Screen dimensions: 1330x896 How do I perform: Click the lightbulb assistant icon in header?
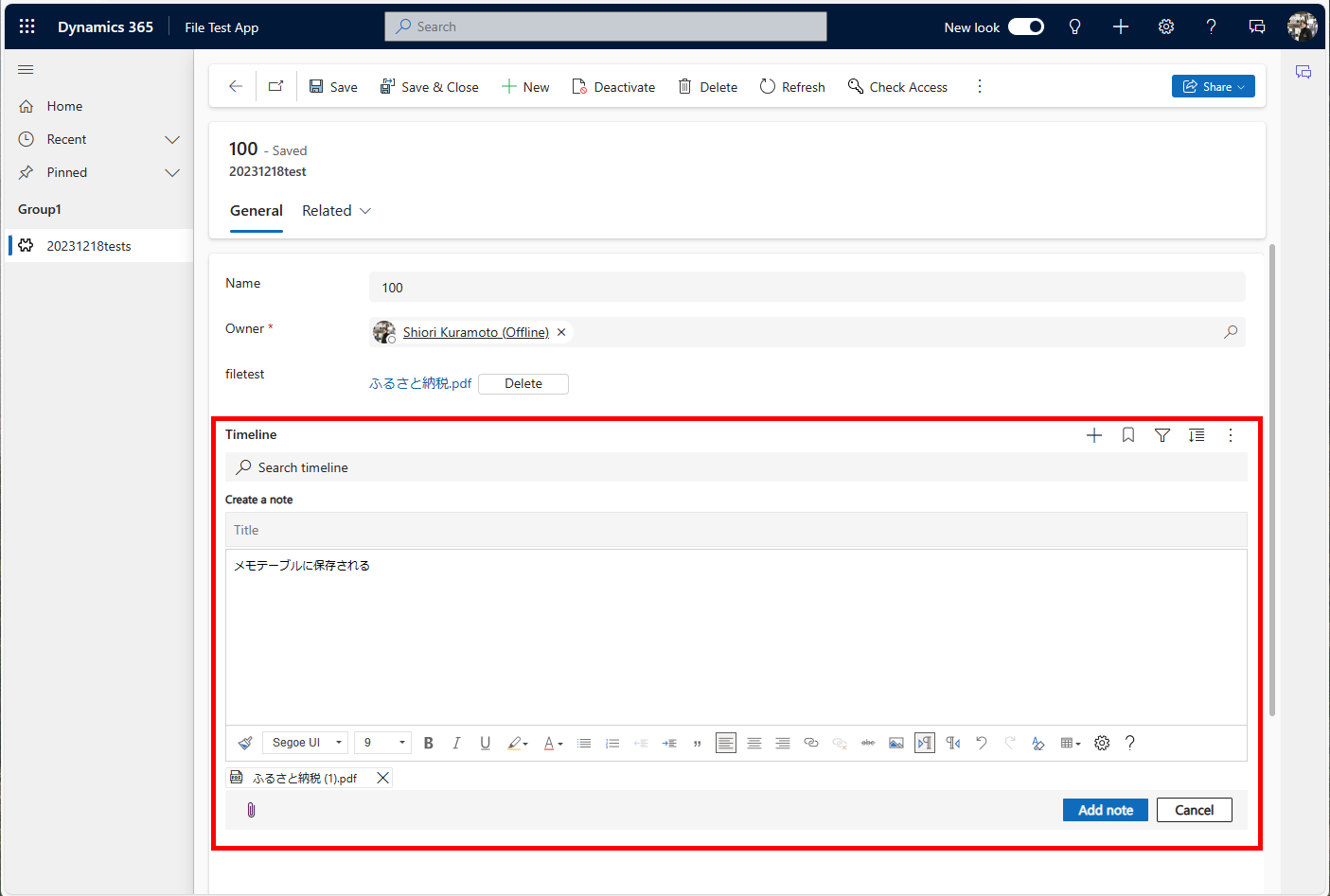pyautogui.click(x=1074, y=26)
